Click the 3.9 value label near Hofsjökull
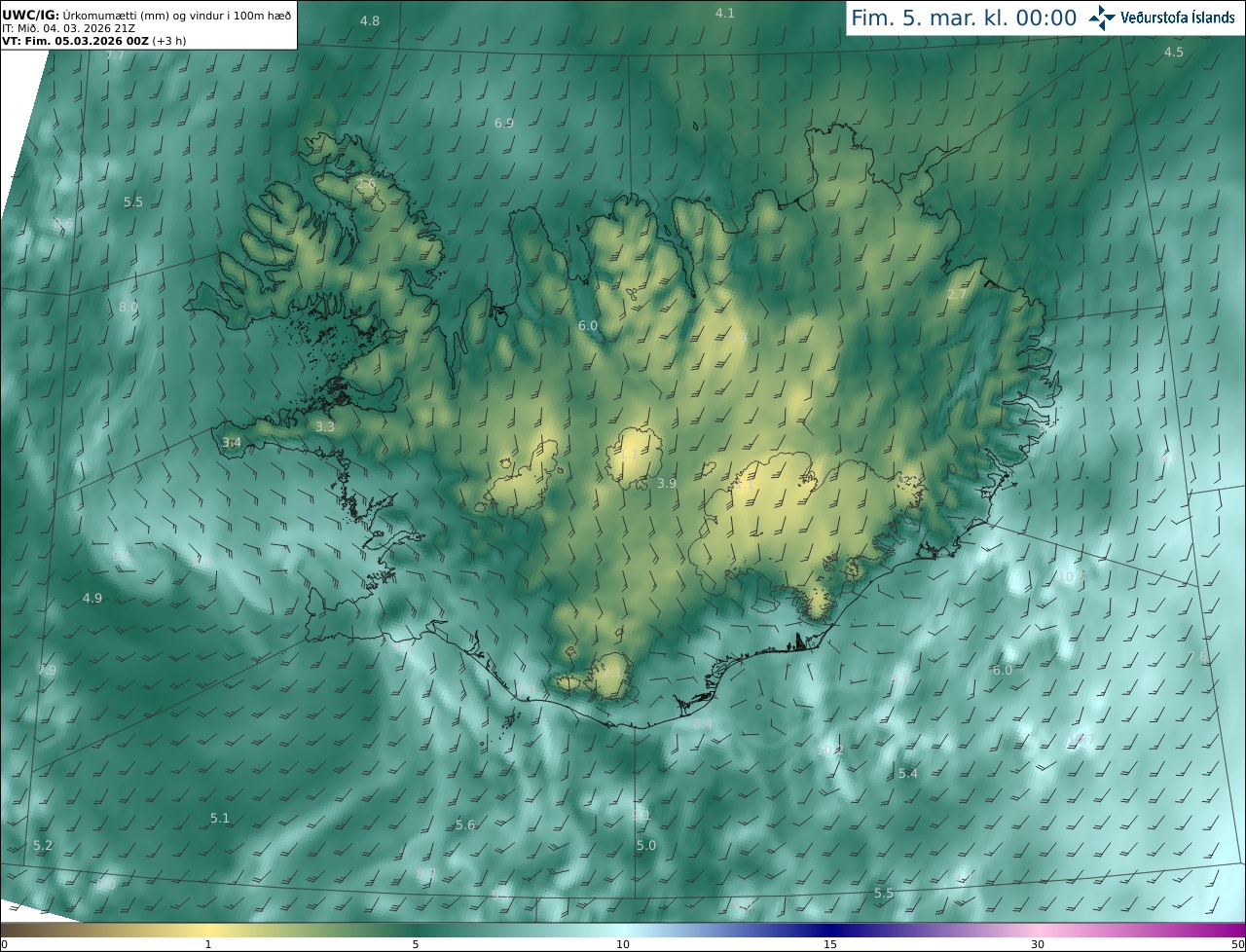The height and width of the screenshot is (952, 1246). click(667, 484)
